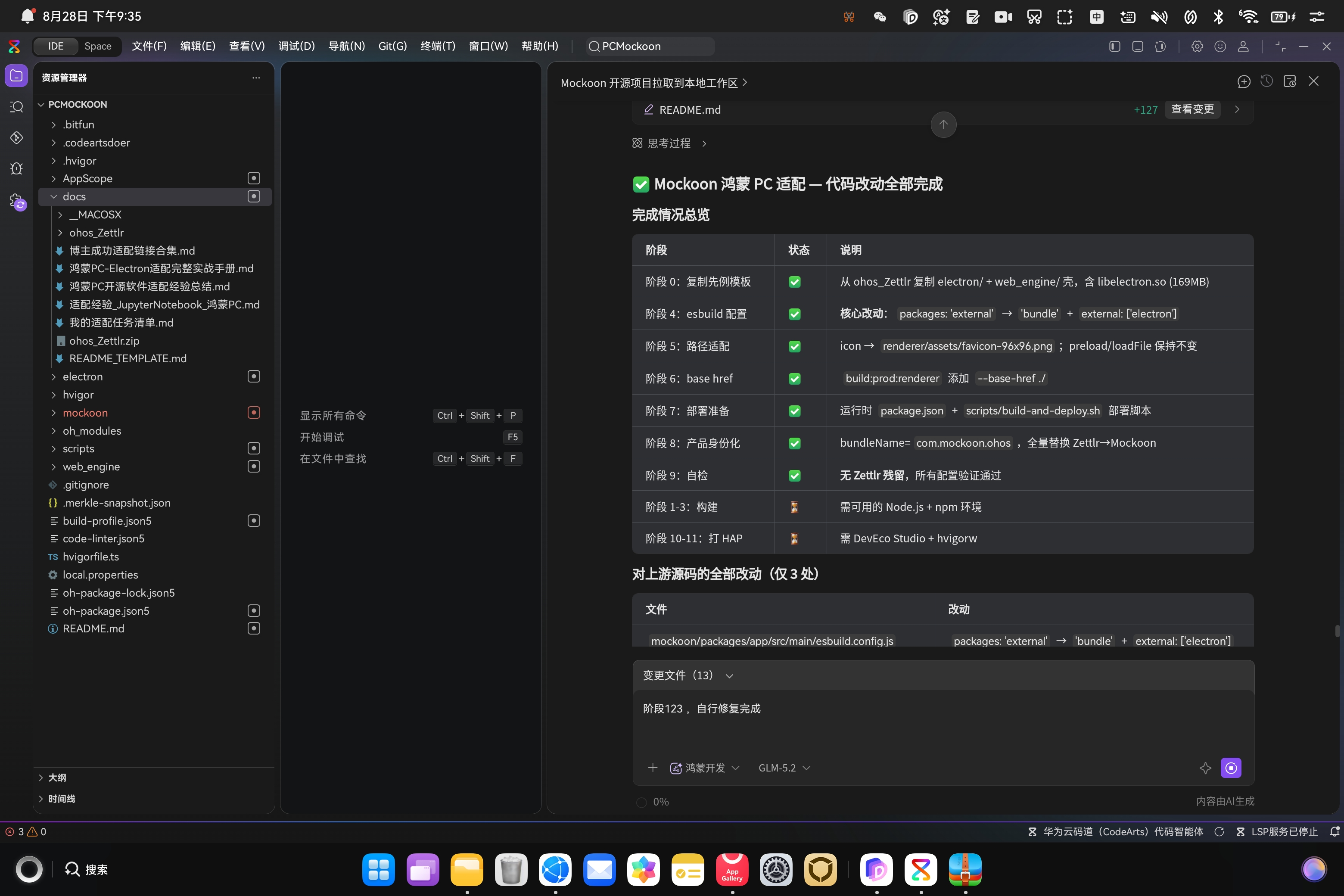Viewport: 1344px width, 896px height.
Task: Click the scroll-to-top arrow in chat
Action: 943,124
